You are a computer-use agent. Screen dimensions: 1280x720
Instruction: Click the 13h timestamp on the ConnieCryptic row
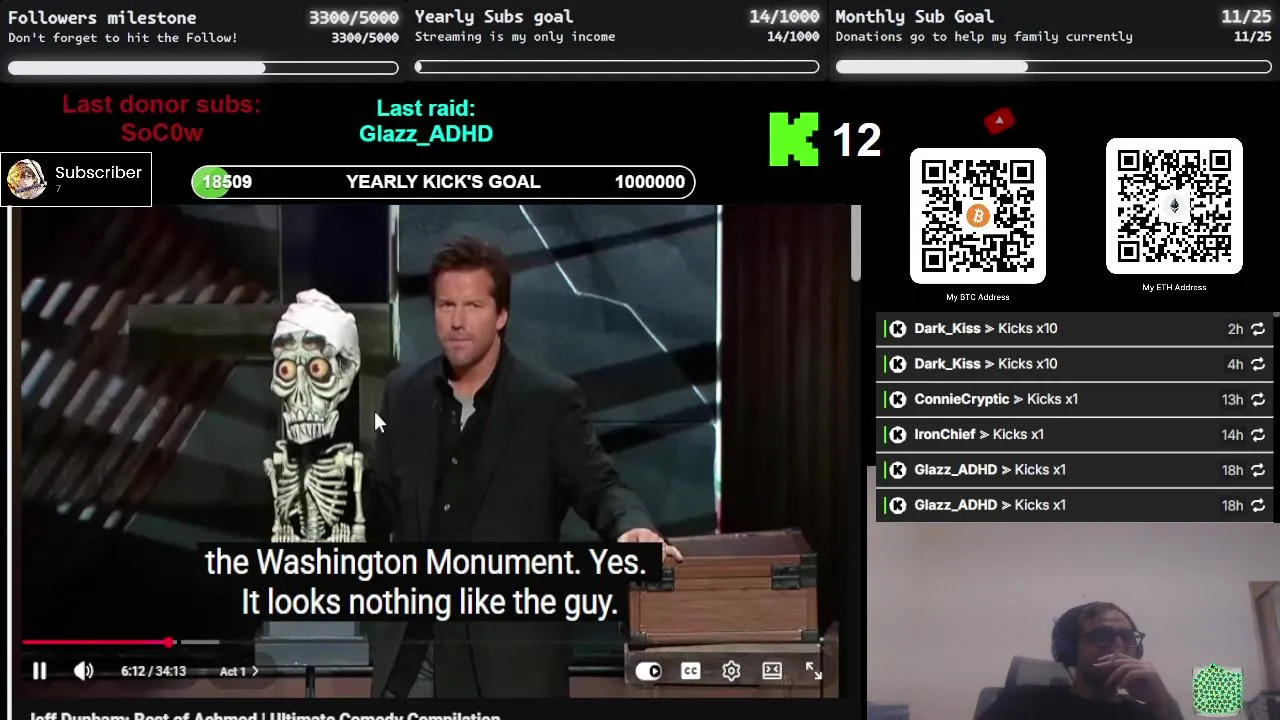pos(1232,399)
